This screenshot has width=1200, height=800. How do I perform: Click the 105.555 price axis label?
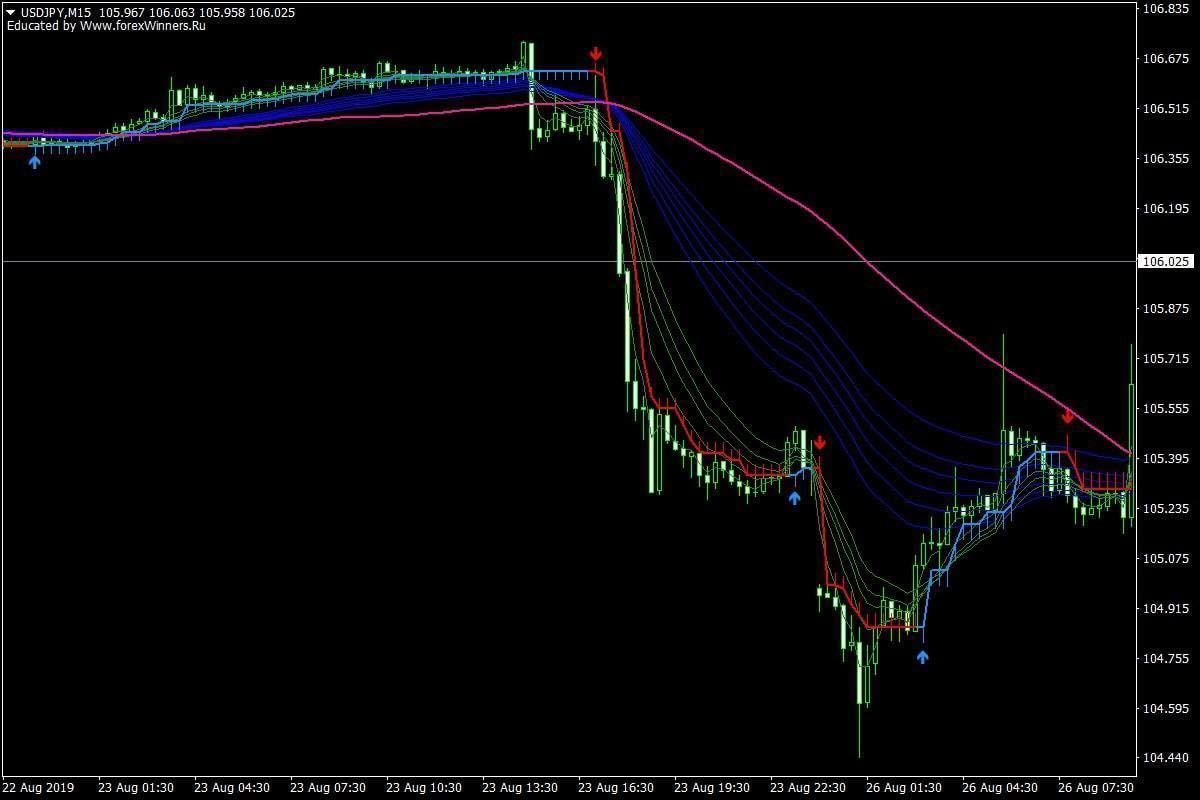[x=1166, y=409]
